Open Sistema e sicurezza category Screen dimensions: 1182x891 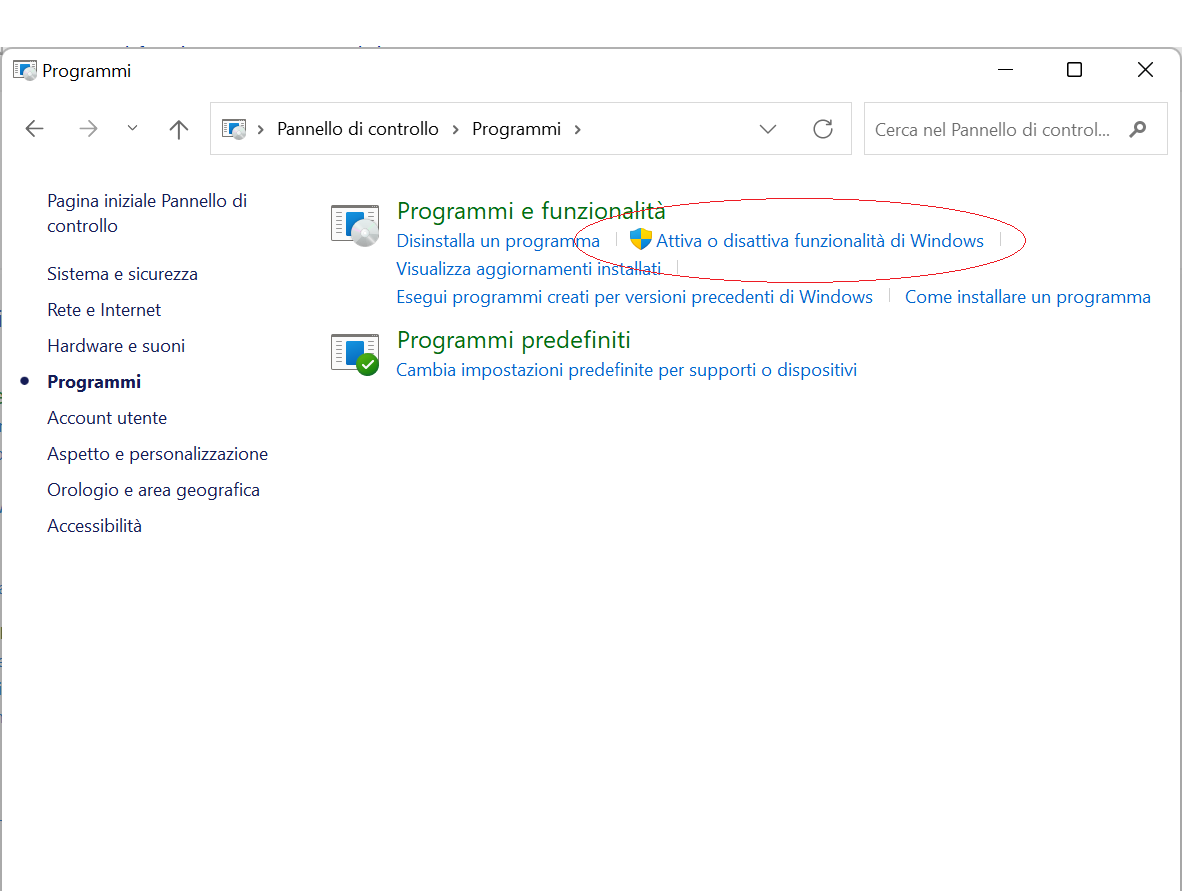(122, 274)
